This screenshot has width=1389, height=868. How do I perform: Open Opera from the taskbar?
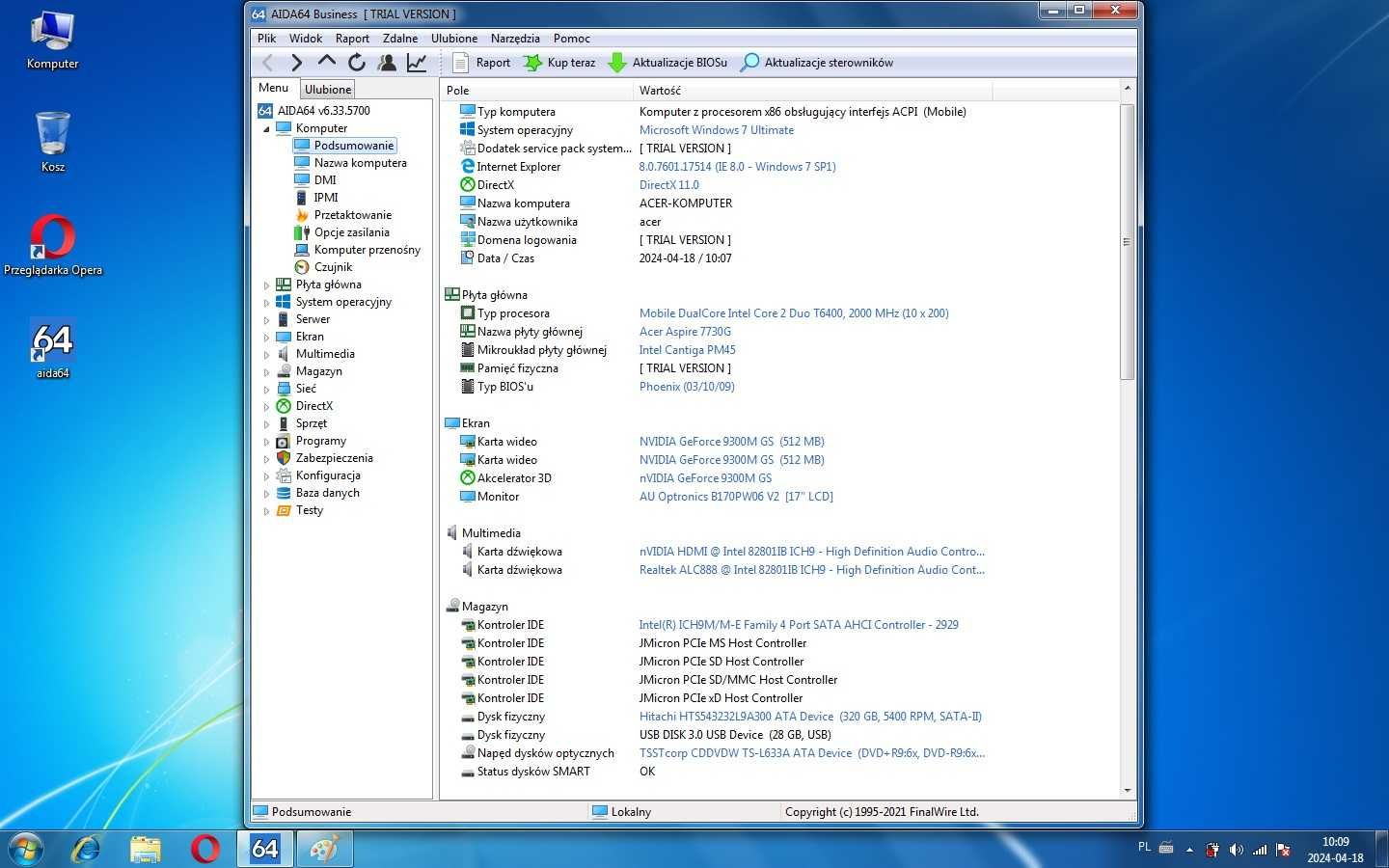pyautogui.click(x=204, y=849)
